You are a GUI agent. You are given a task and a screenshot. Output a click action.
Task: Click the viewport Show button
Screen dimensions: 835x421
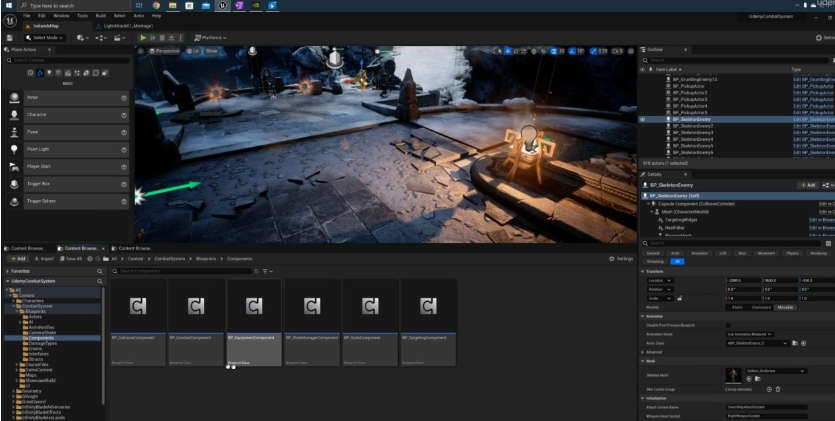click(211, 51)
